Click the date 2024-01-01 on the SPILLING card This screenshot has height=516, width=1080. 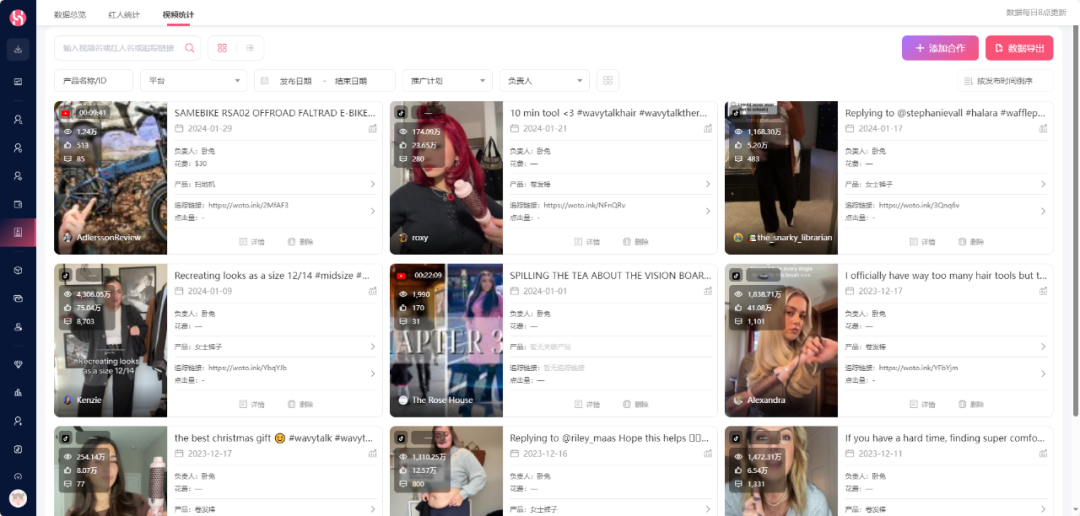point(544,291)
